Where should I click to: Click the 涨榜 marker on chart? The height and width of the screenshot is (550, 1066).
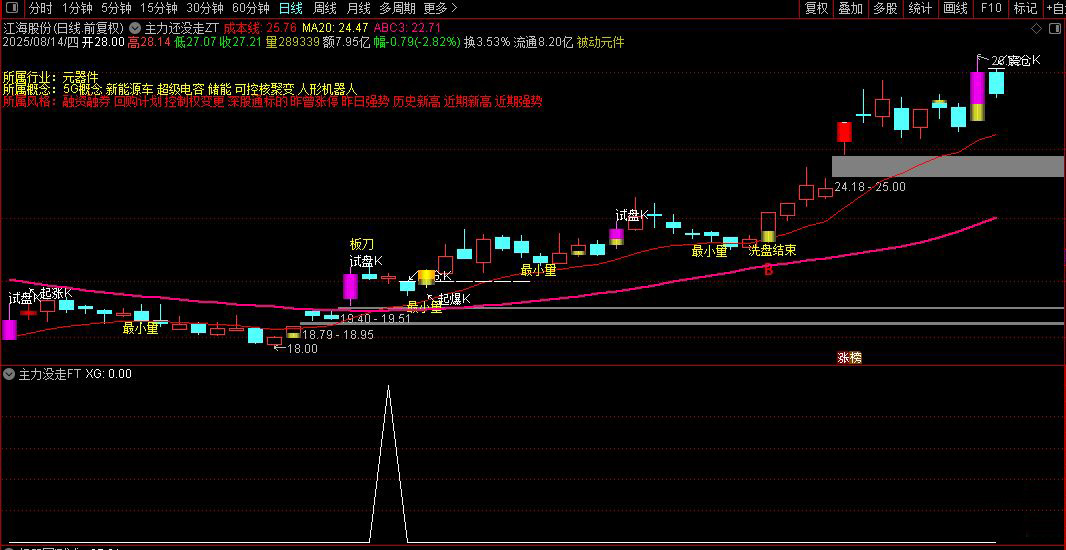click(x=849, y=358)
